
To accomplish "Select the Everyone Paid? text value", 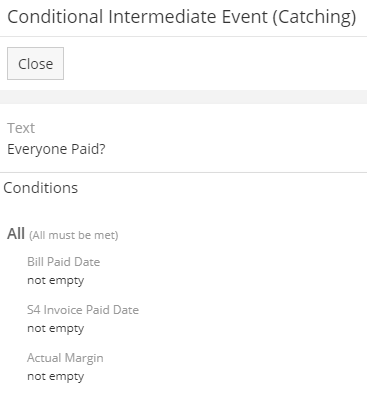I will point(56,149).
